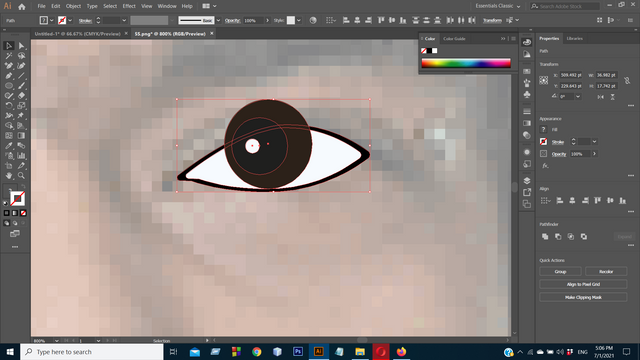Click the reference point locator grid
Image resolution: width=640 pixels, height=360 pixels.
pyautogui.click(x=544, y=80)
